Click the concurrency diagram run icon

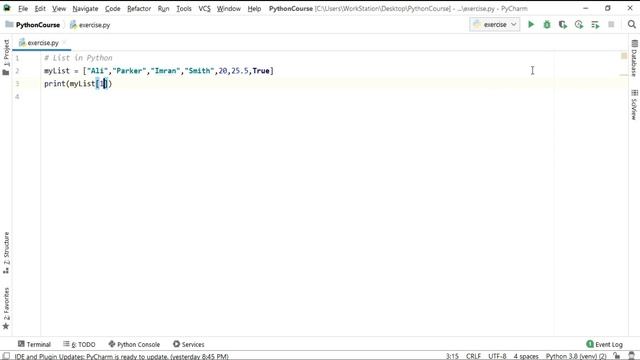pyautogui.click(x=595, y=24)
